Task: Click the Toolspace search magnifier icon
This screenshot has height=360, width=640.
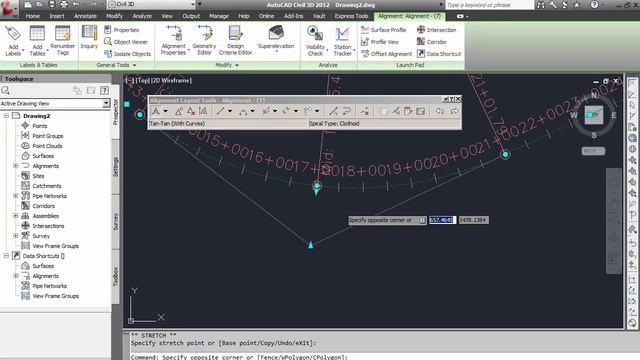Action: (5, 91)
